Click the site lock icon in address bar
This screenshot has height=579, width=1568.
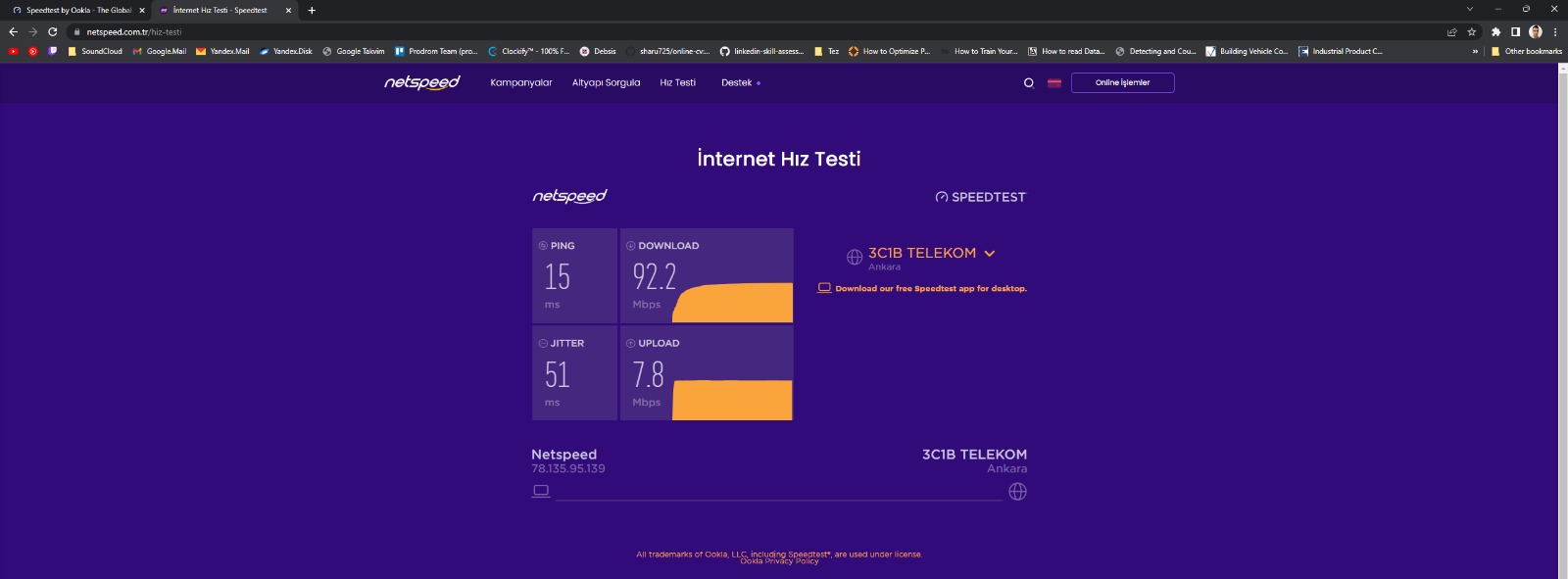pos(76,32)
